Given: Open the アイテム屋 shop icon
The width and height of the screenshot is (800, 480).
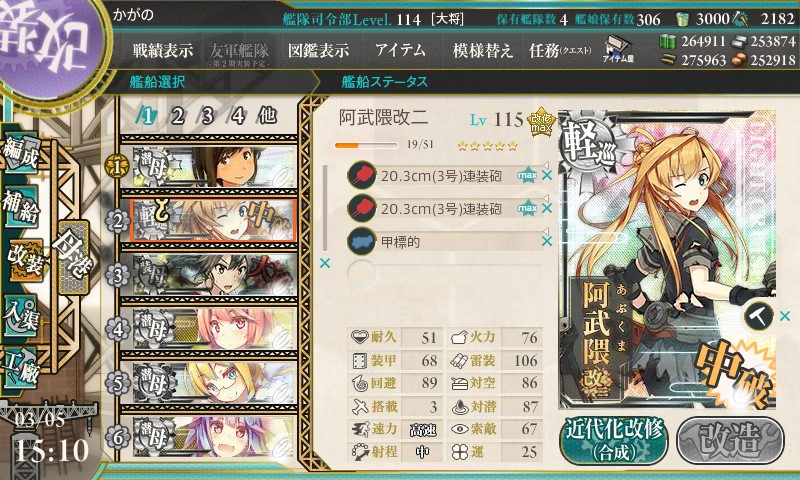Looking at the screenshot, I should [x=617, y=50].
